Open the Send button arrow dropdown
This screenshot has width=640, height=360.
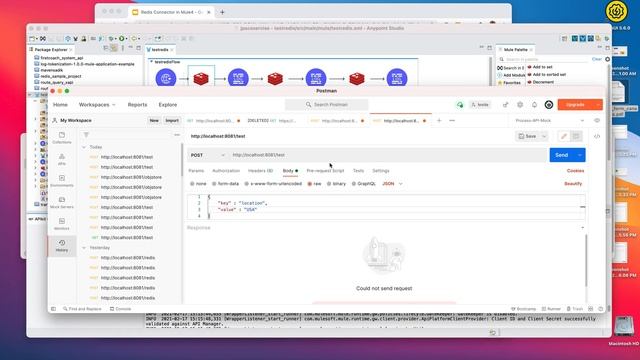point(580,155)
